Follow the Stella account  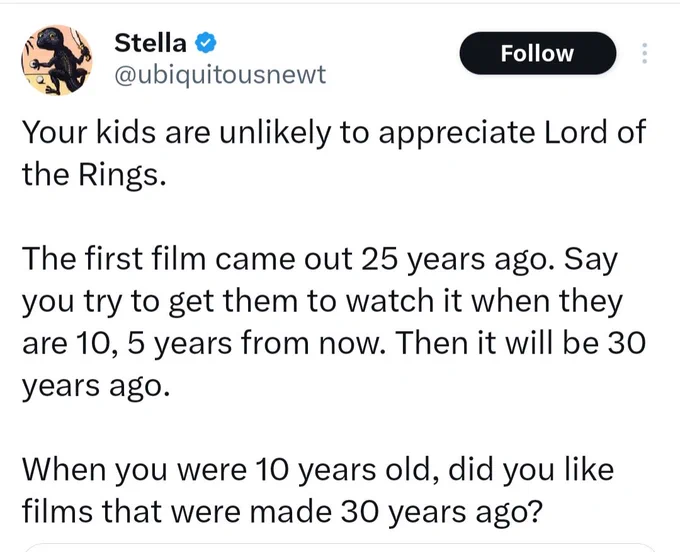tap(537, 53)
